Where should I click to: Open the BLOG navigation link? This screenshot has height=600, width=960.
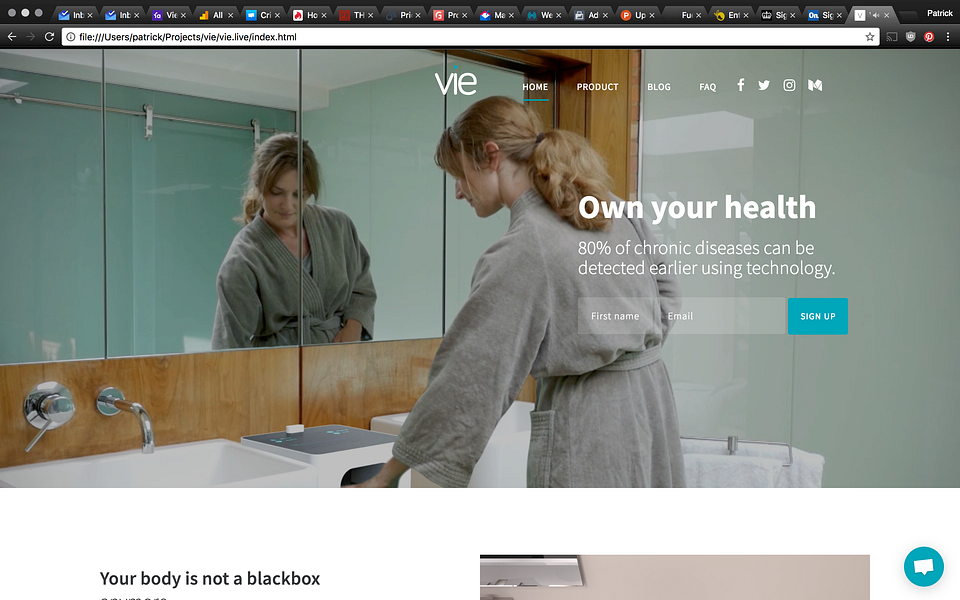coord(659,87)
